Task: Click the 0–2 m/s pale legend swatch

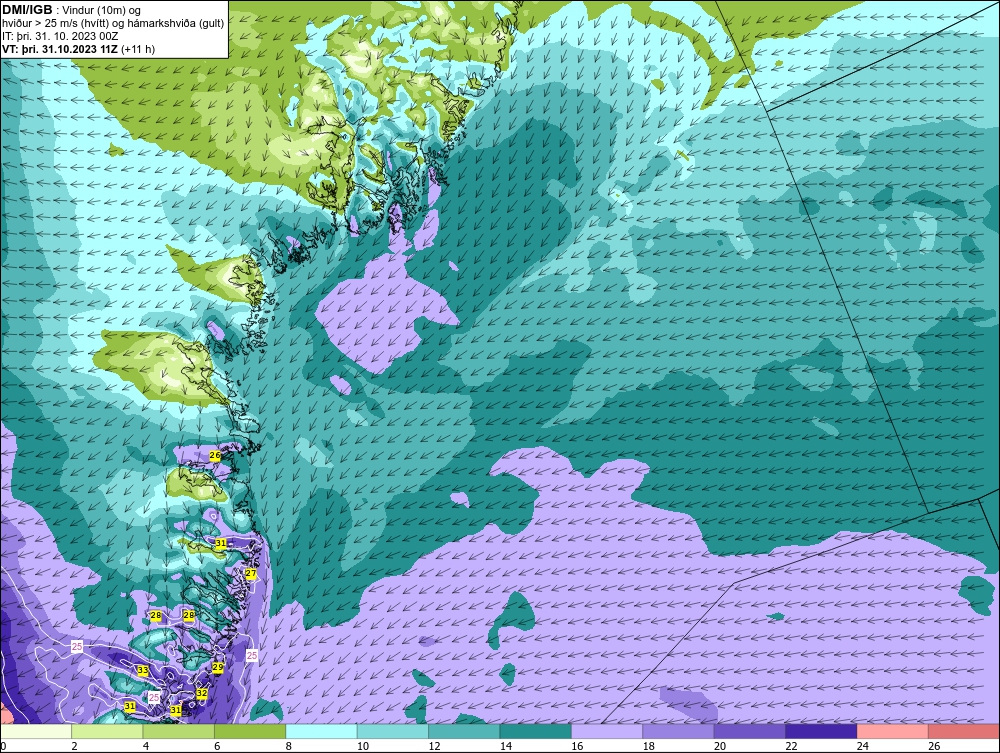Action: pyautogui.click(x=36, y=731)
